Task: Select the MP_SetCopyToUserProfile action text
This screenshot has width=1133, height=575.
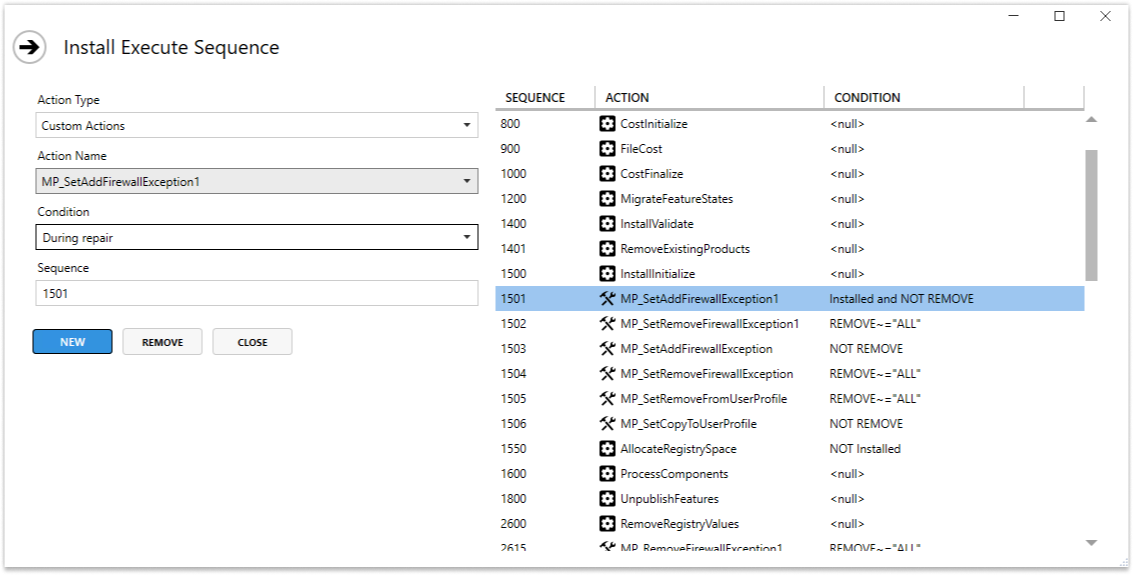Action: tap(689, 423)
